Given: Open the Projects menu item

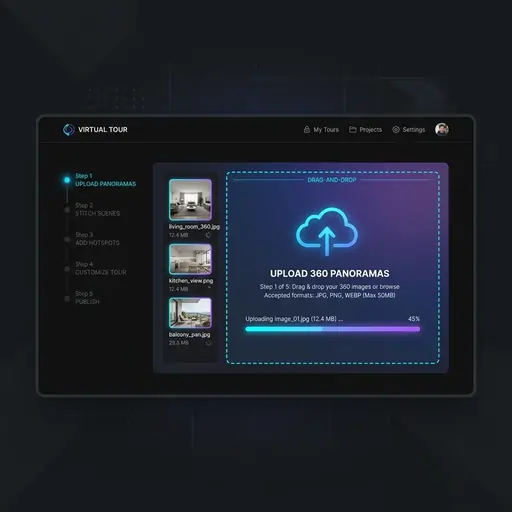Looking at the screenshot, I should [371, 130].
